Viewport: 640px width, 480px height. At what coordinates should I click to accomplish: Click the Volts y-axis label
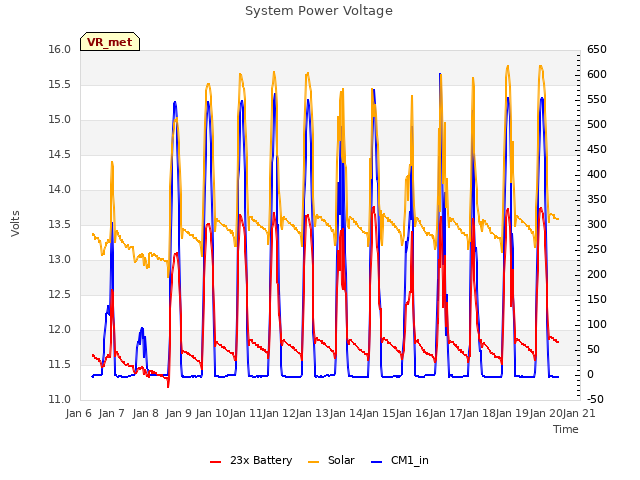(15, 224)
